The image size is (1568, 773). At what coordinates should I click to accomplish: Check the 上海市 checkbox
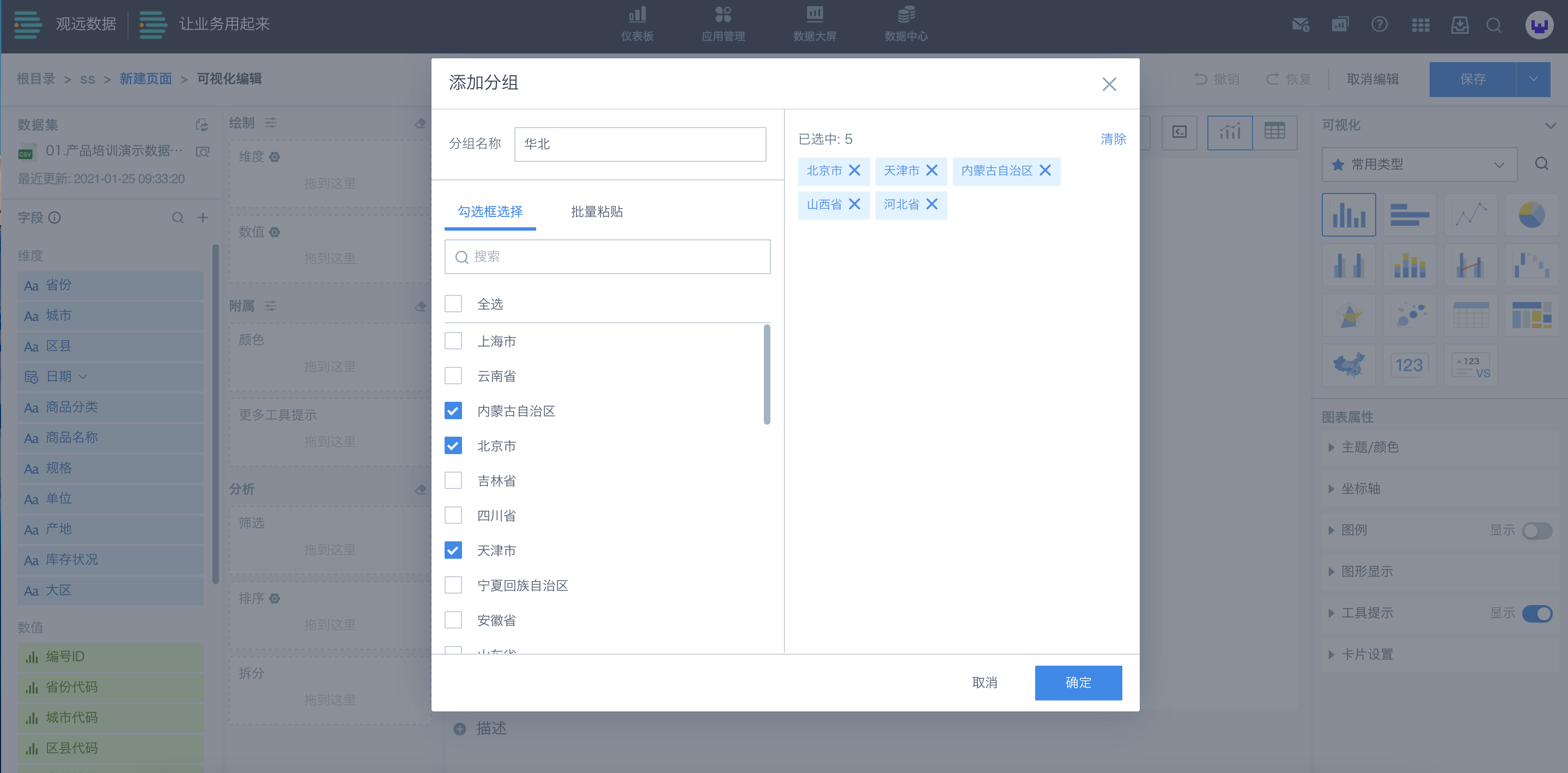tap(453, 341)
